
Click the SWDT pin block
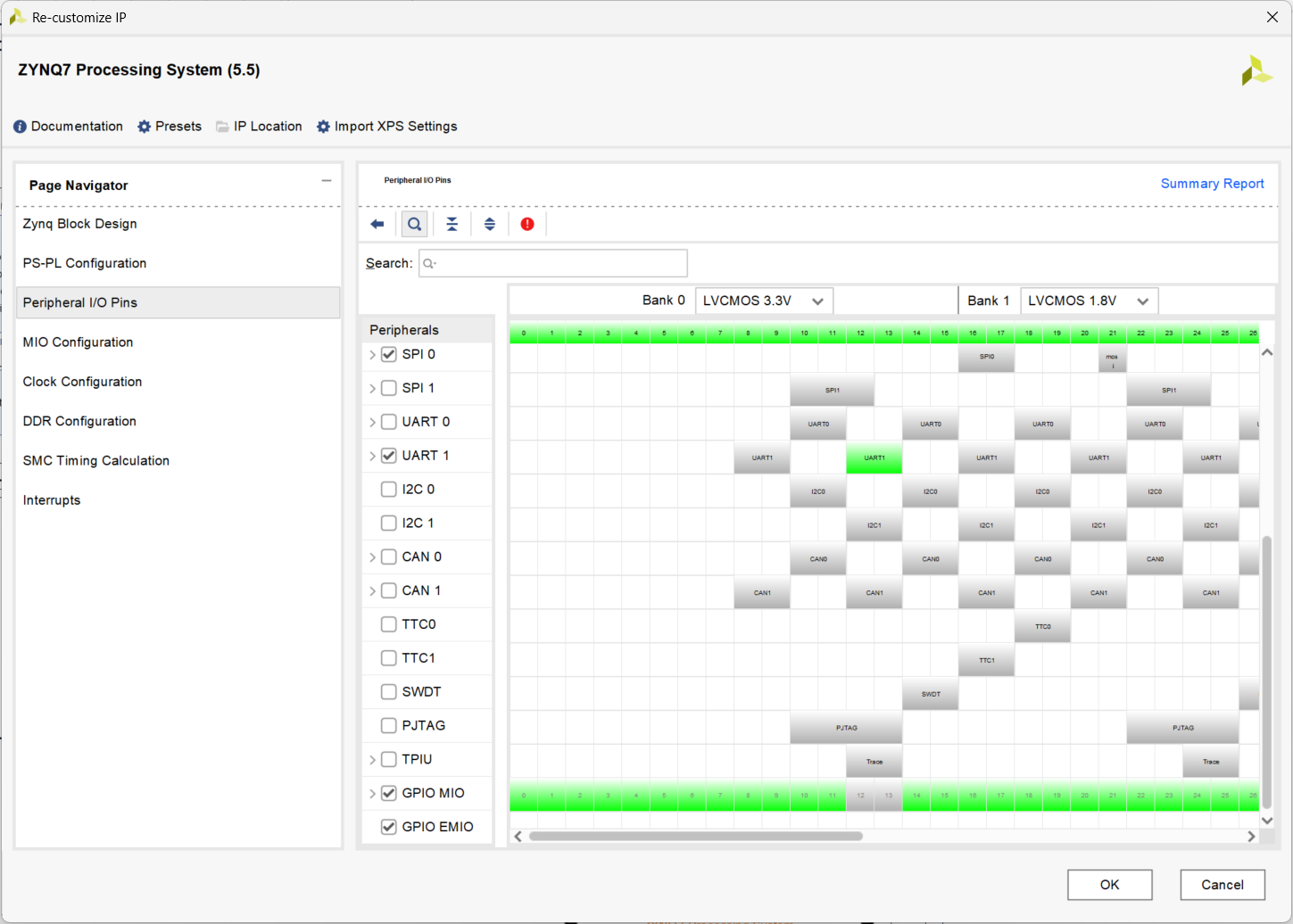click(x=930, y=694)
